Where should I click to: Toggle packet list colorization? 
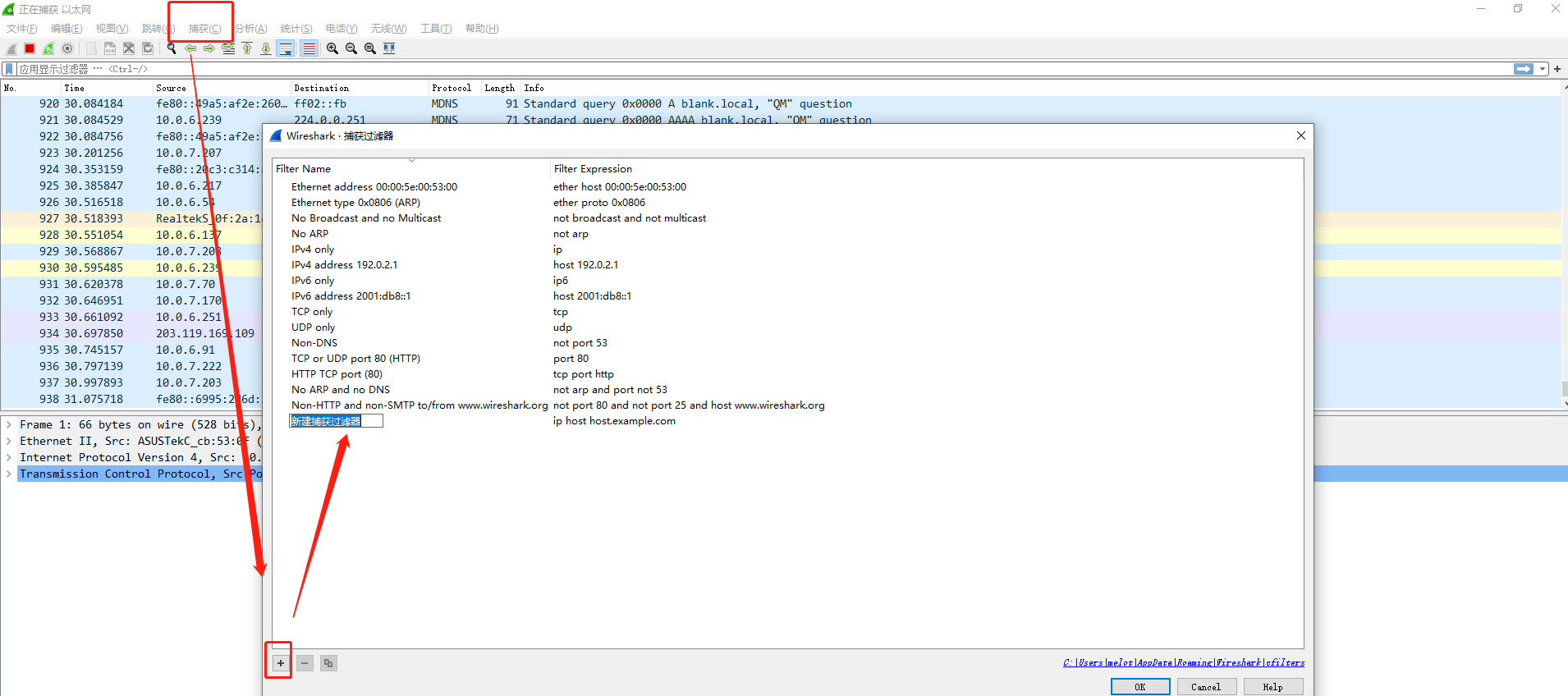click(309, 48)
